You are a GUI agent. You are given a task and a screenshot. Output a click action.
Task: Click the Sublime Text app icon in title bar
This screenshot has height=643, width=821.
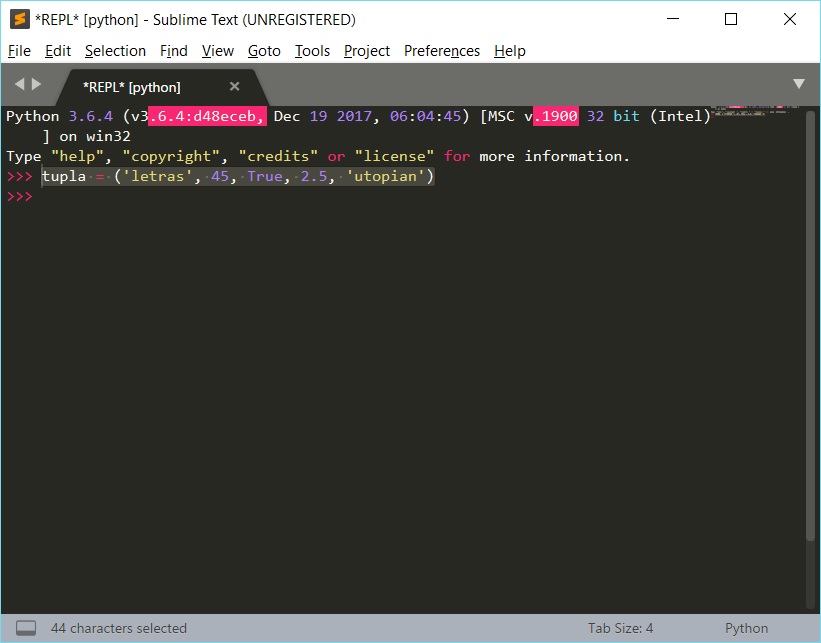tap(20, 19)
